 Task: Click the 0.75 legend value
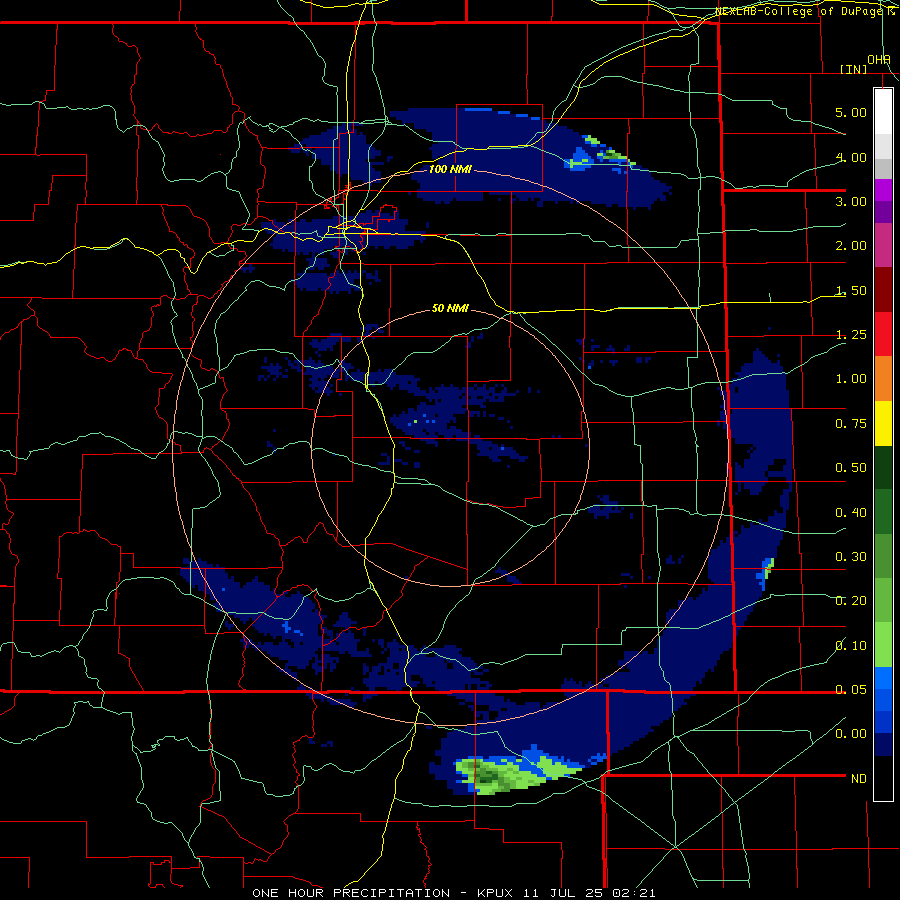coord(851,424)
